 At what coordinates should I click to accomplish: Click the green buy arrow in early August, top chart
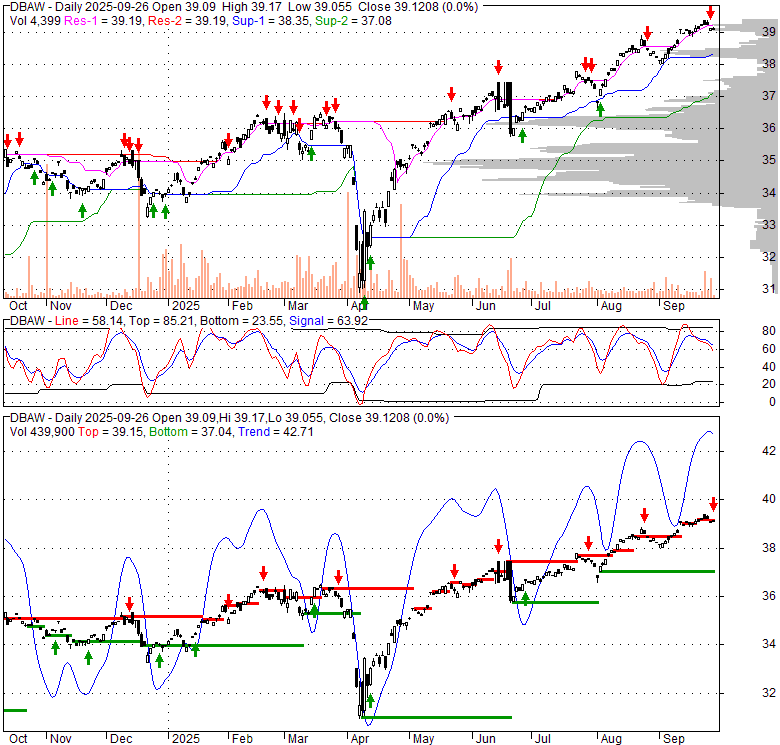click(600, 110)
